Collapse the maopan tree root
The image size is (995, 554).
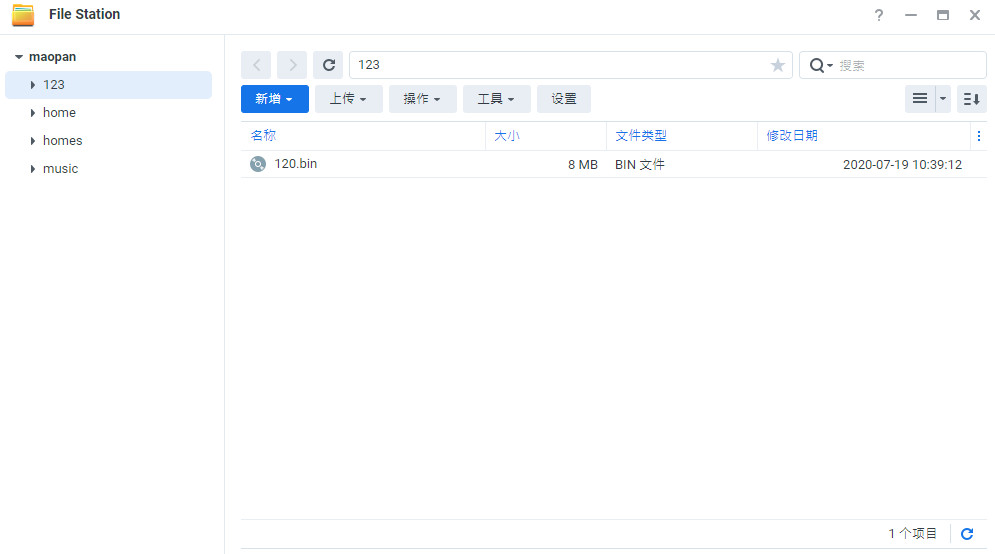coord(19,57)
